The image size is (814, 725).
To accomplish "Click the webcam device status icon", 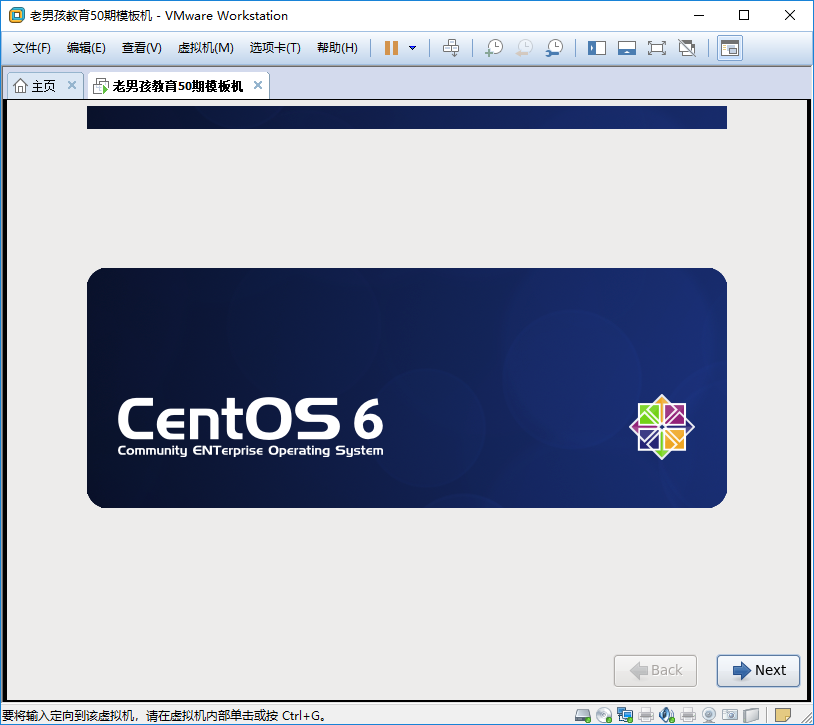I will tap(709, 715).
